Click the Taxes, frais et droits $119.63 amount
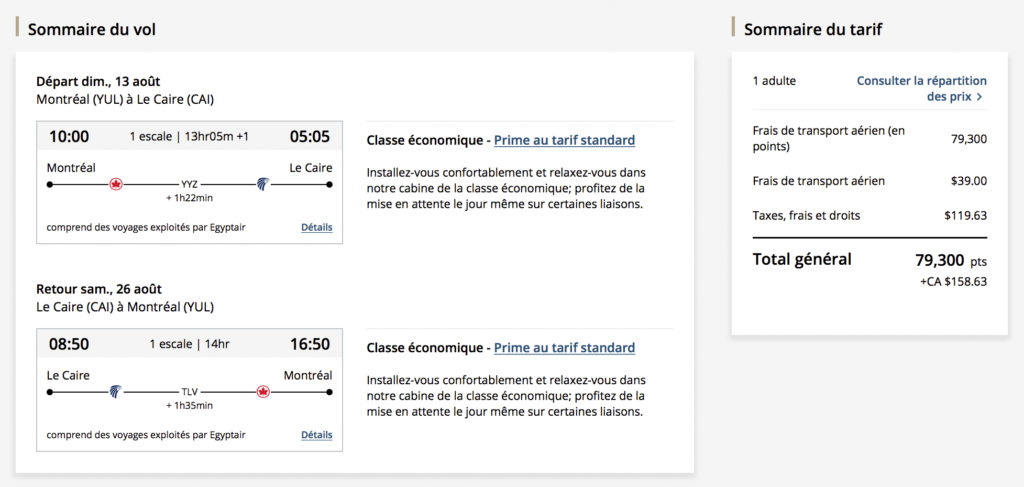Viewport: 1024px width, 487px height. pyautogui.click(x=965, y=215)
